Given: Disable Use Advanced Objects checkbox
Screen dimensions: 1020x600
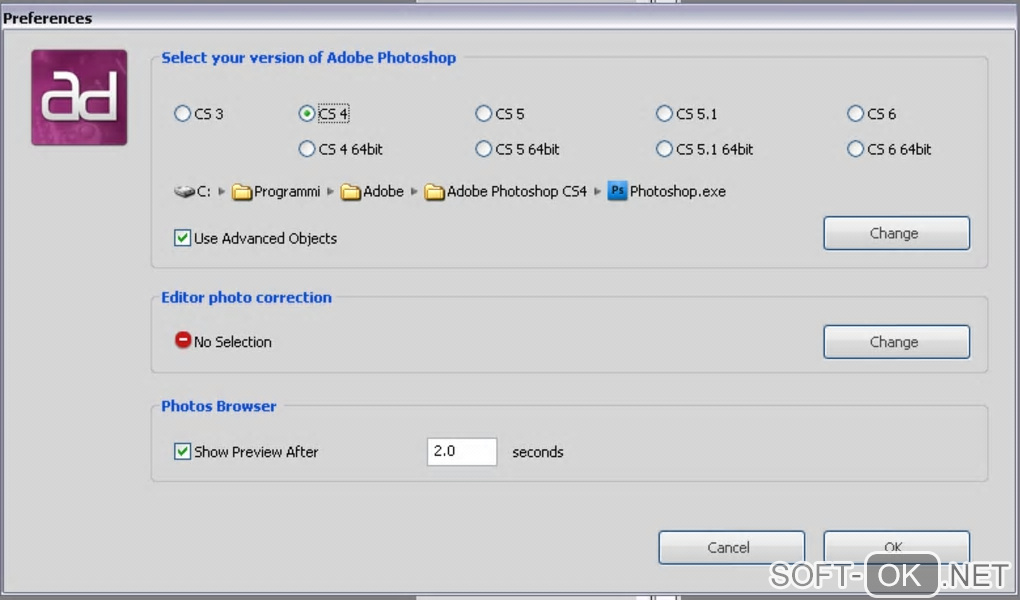Looking at the screenshot, I should [x=183, y=238].
